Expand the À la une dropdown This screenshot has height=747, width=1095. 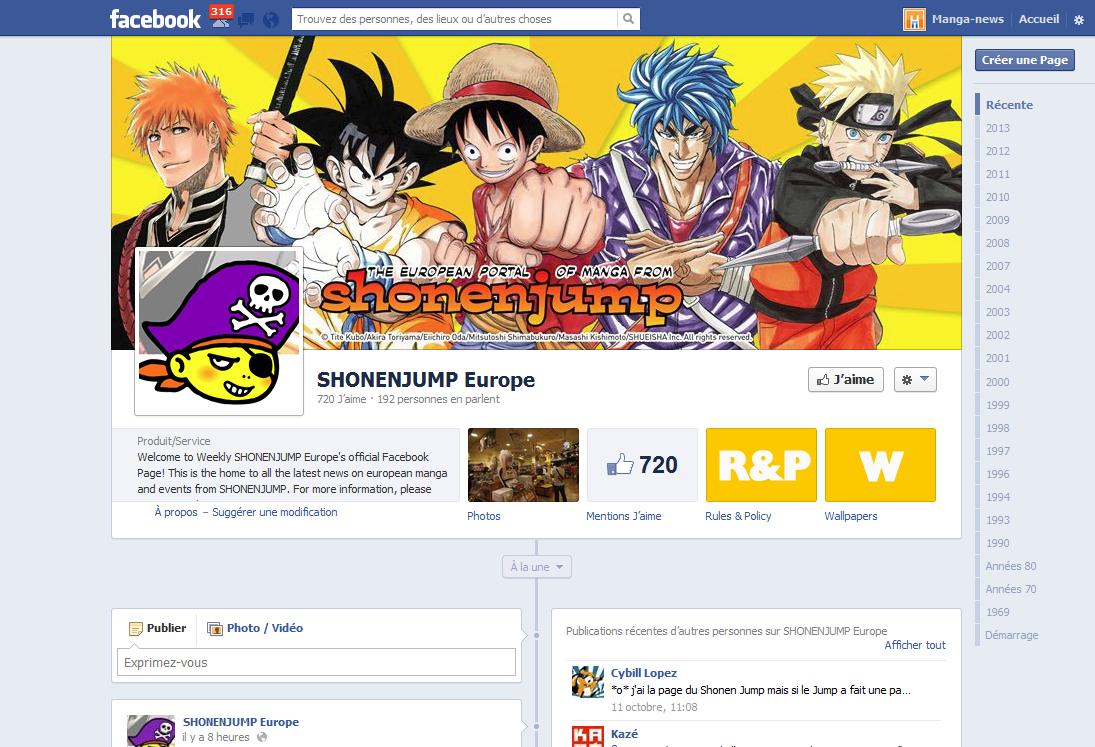536,567
